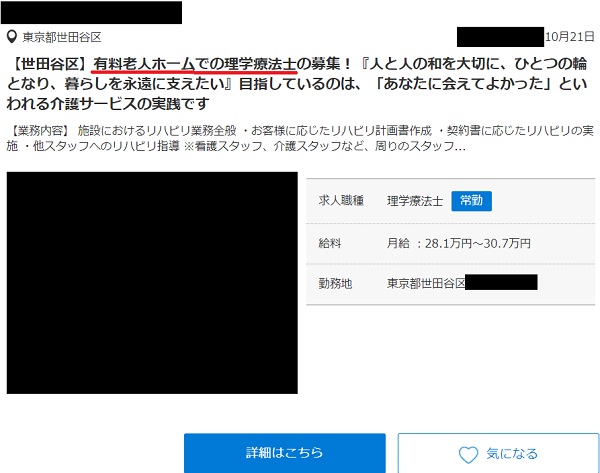The image size is (600, 473).
Task: Click the 常勤 employment type badge
Action: (471, 201)
